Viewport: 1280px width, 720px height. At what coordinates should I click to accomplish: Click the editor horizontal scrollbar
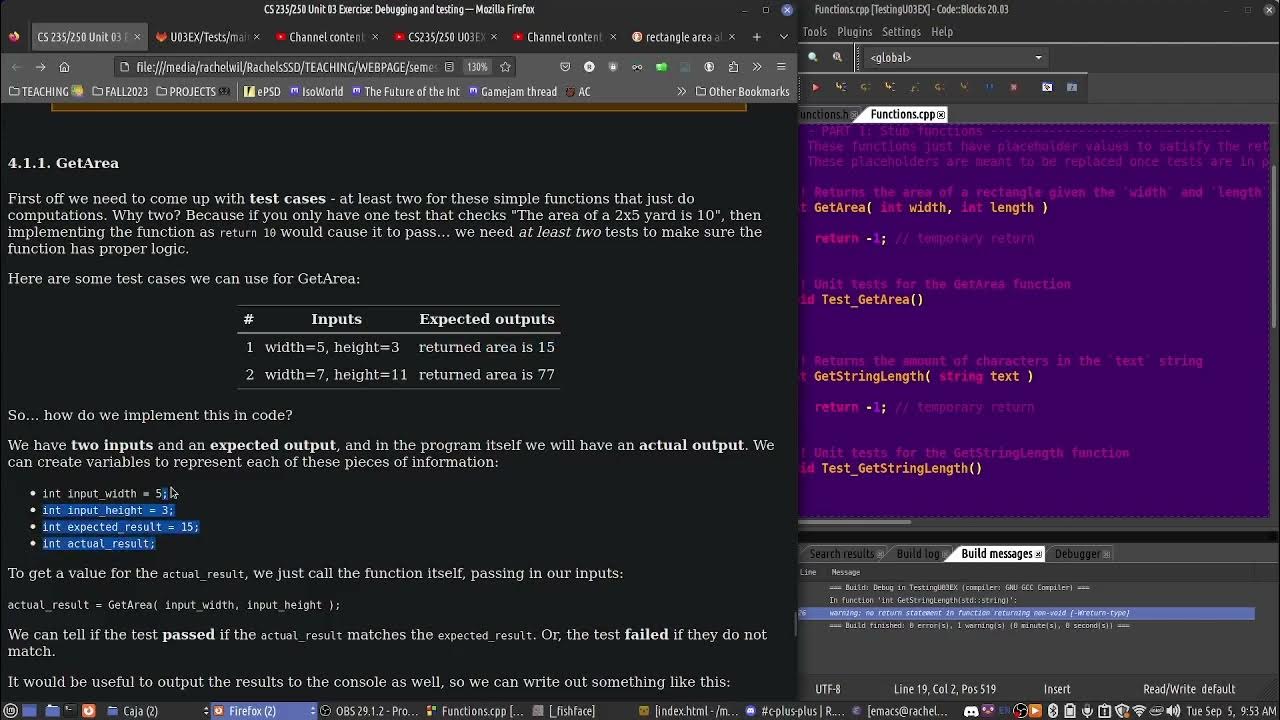pos(855,521)
